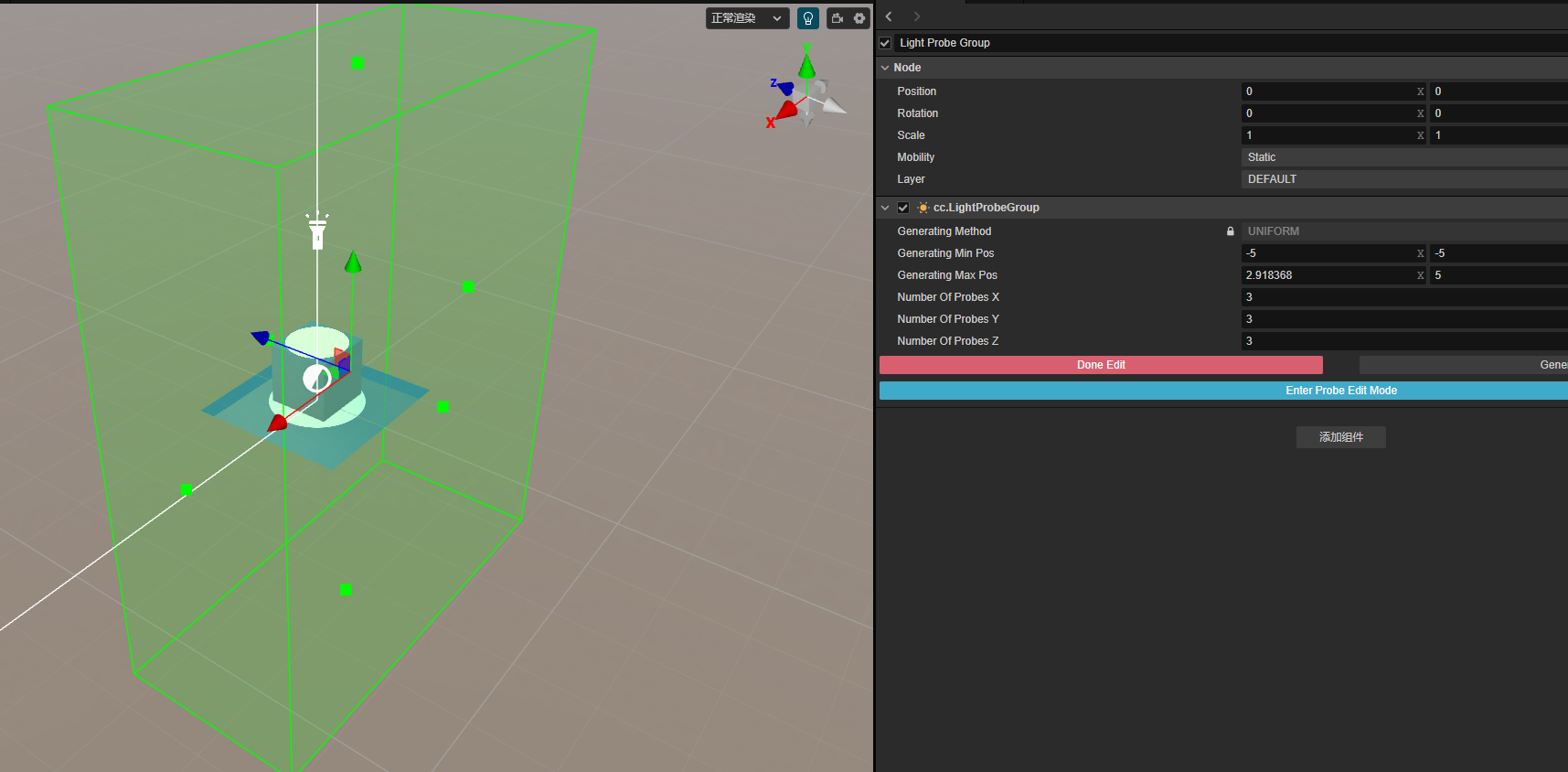Viewport: 1568px width, 772px height.
Task: Focus the Position Y field
Action: pyautogui.click(x=1499, y=91)
